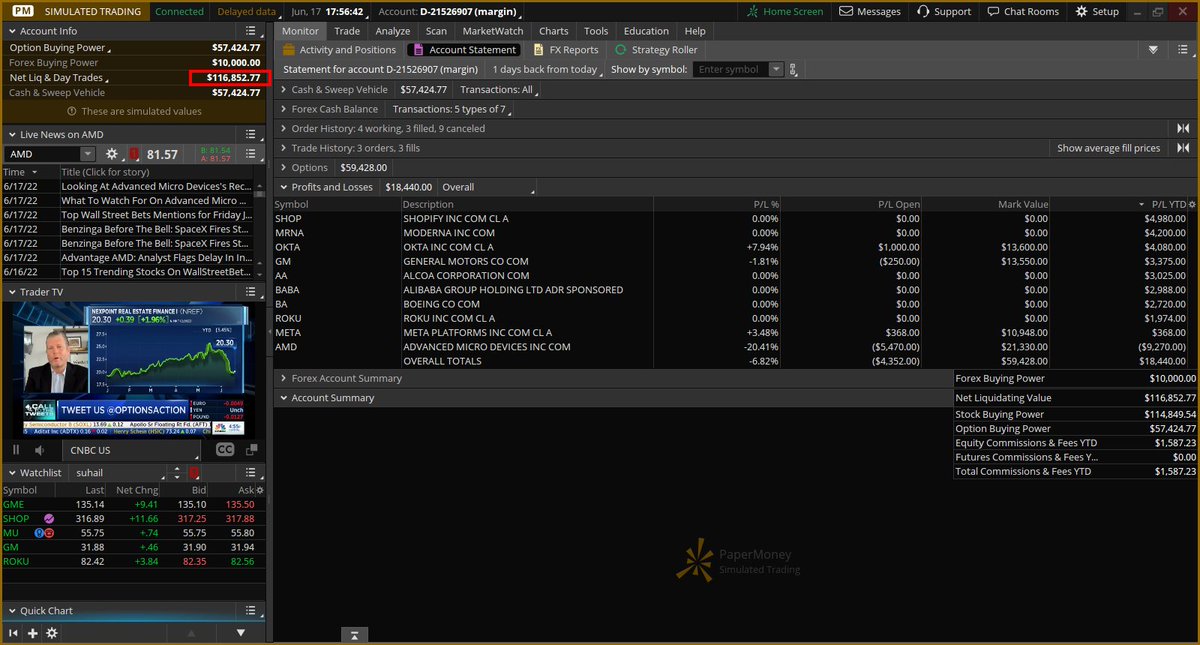The height and width of the screenshot is (645, 1200).
Task: Open the FX Reports subtab
Action: [x=566, y=49]
